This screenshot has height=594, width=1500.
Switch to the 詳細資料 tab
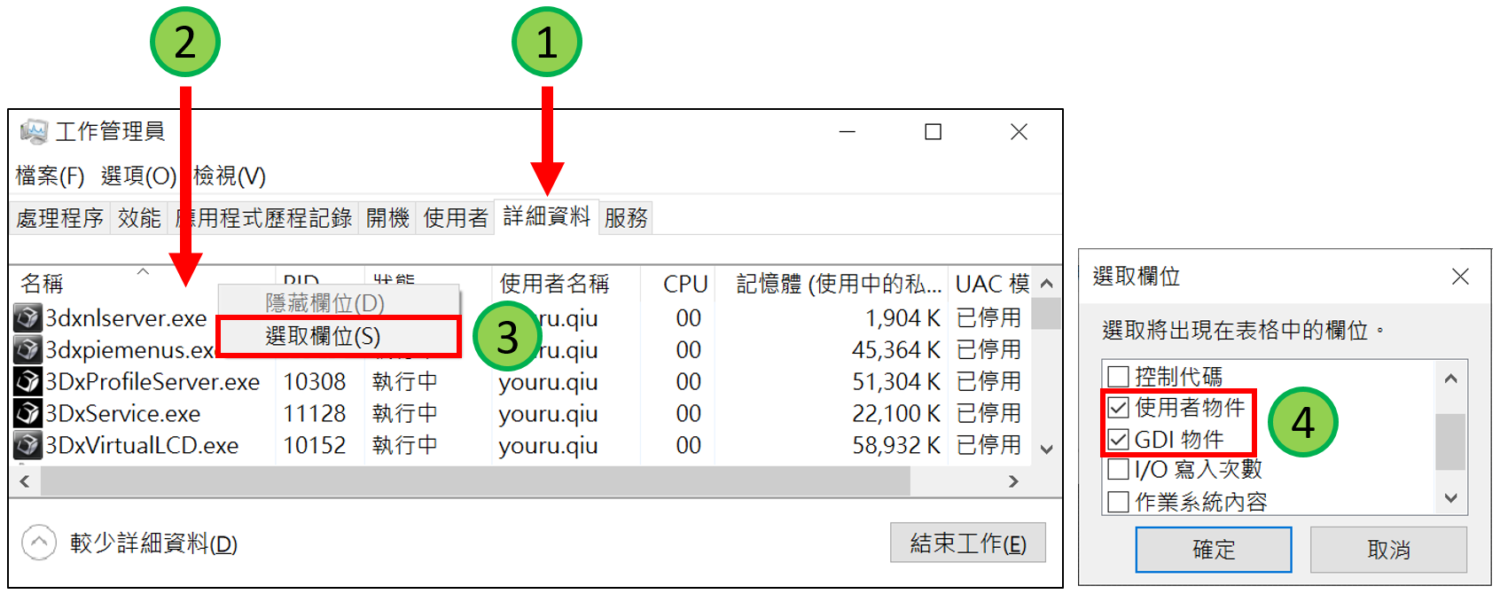pyautogui.click(x=547, y=216)
